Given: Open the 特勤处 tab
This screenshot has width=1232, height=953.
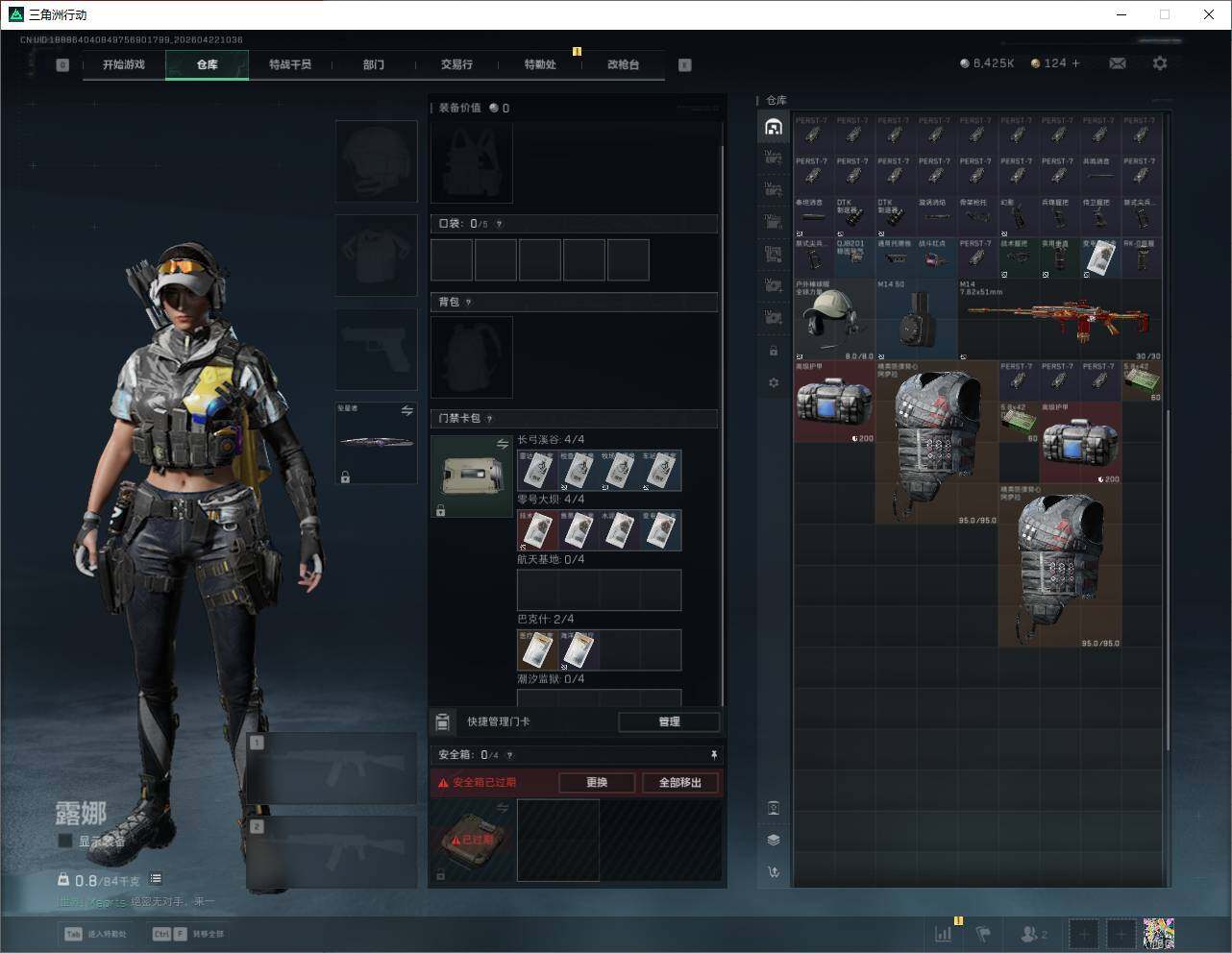Looking at the screenshot, I should click(x=540, y=64).
